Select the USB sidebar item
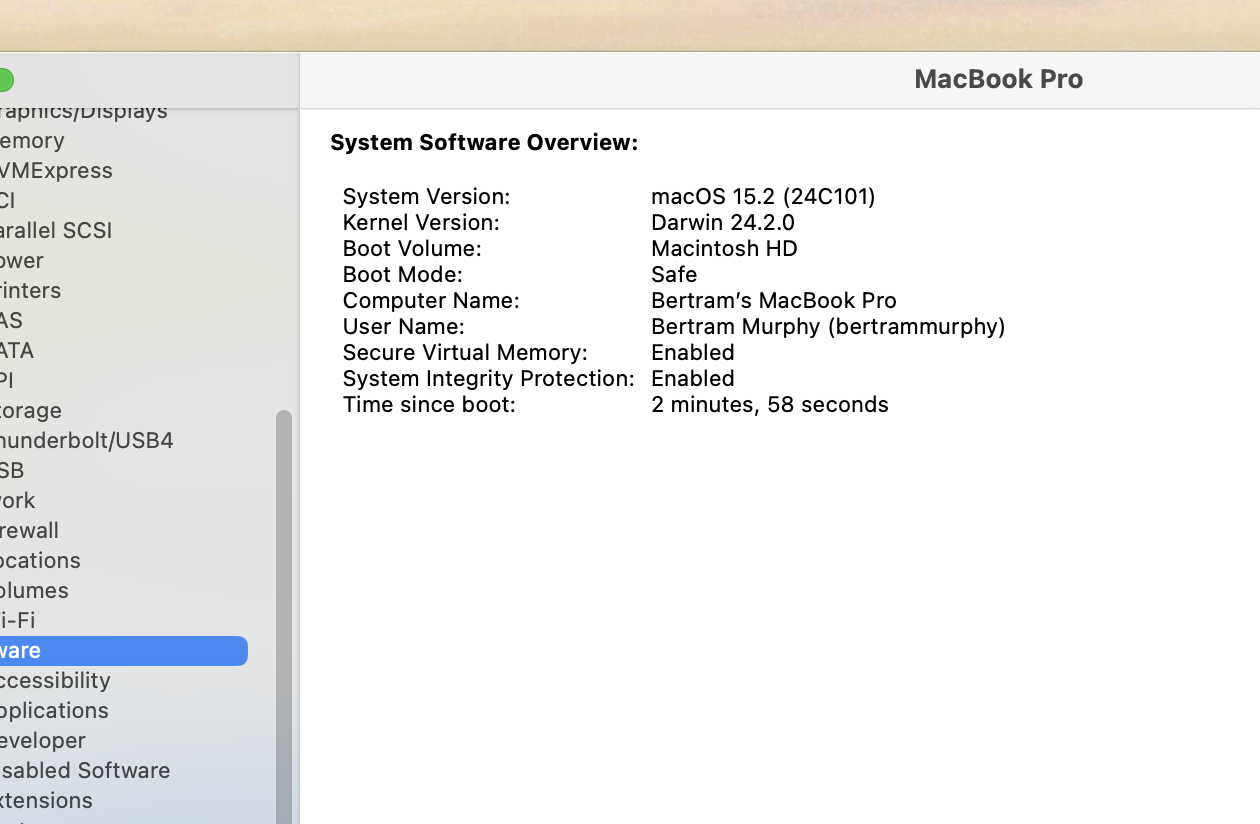 [x=12, y=470]
